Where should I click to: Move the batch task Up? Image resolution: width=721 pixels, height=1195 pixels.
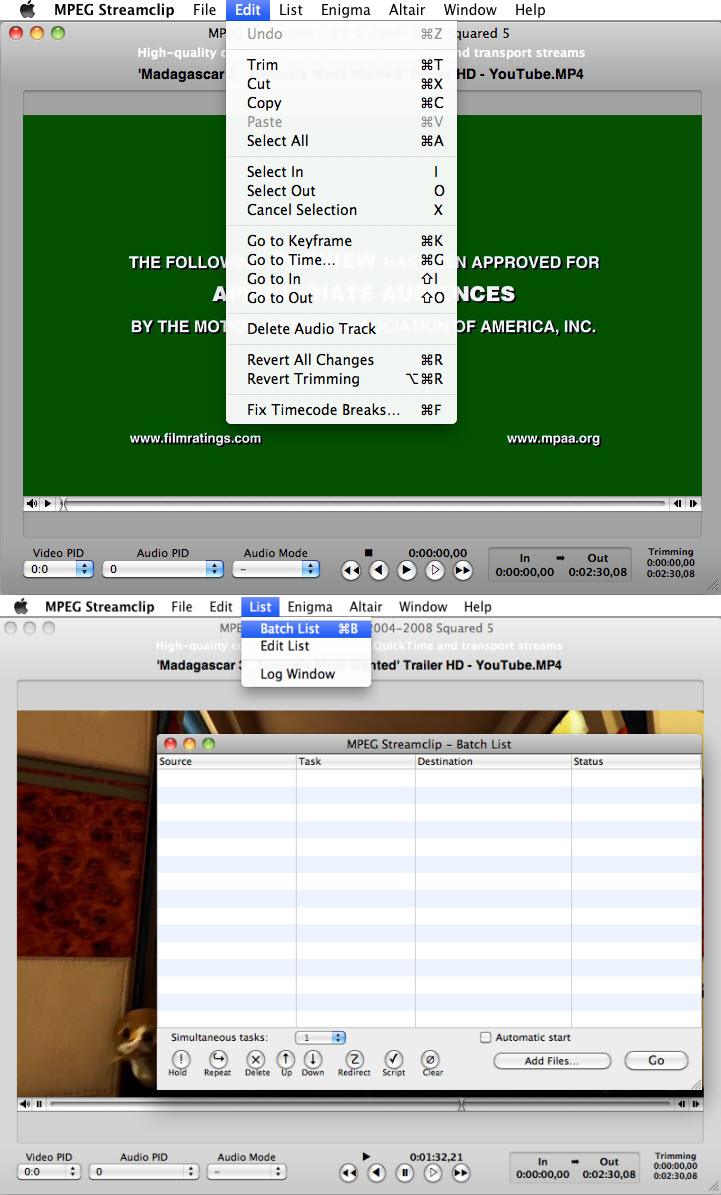pos(285,1059)
